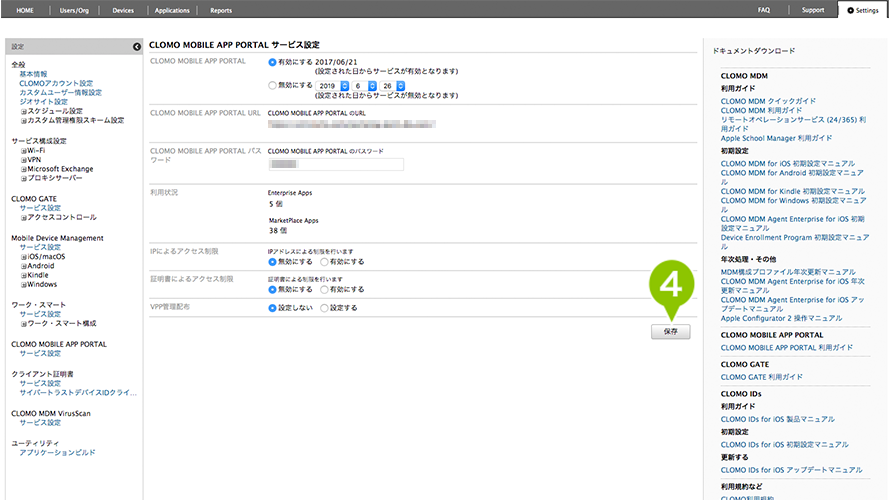Viewport: 889px width, 500px height.
Task: Expand the iOS/macOS tree item
Action: click(x=24, y=257)
